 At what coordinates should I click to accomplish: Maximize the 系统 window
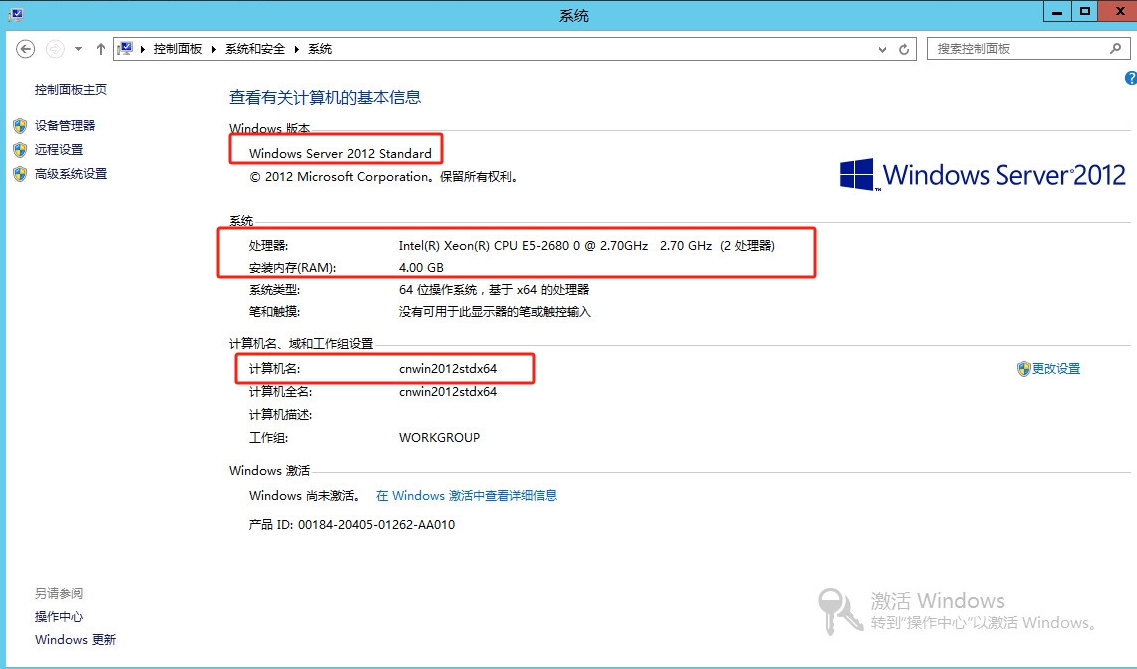pos(1085,12)
